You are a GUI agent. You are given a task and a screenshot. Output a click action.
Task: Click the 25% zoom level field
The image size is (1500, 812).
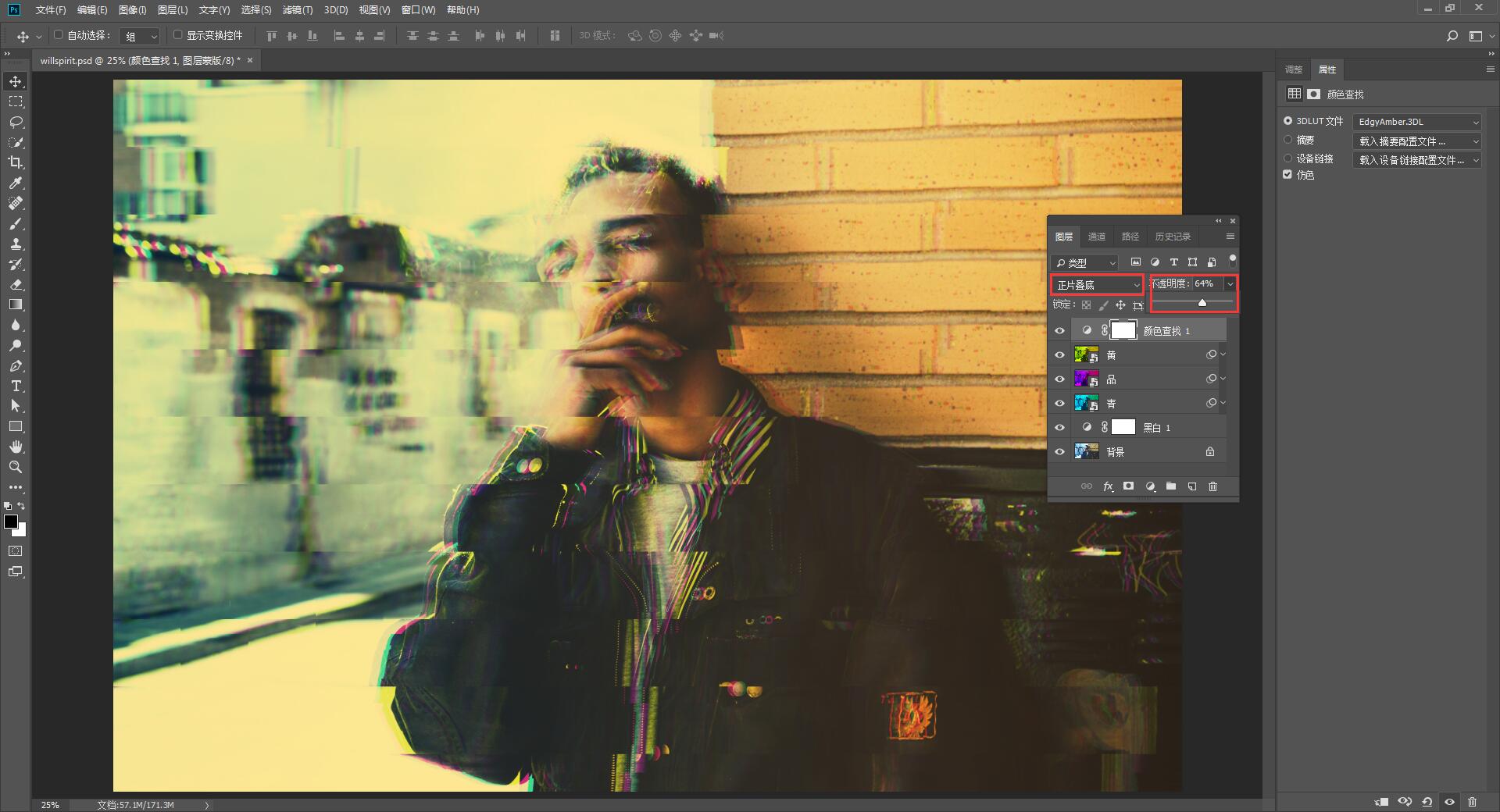coord(51,805)
